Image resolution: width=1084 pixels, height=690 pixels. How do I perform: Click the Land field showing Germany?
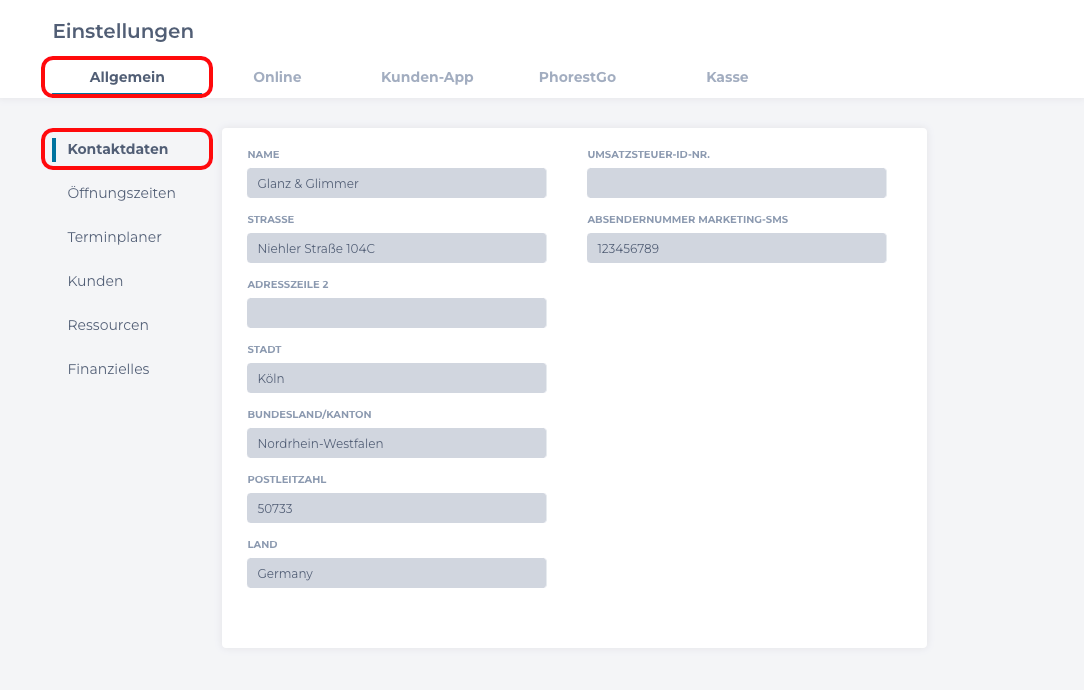[396, 573]
